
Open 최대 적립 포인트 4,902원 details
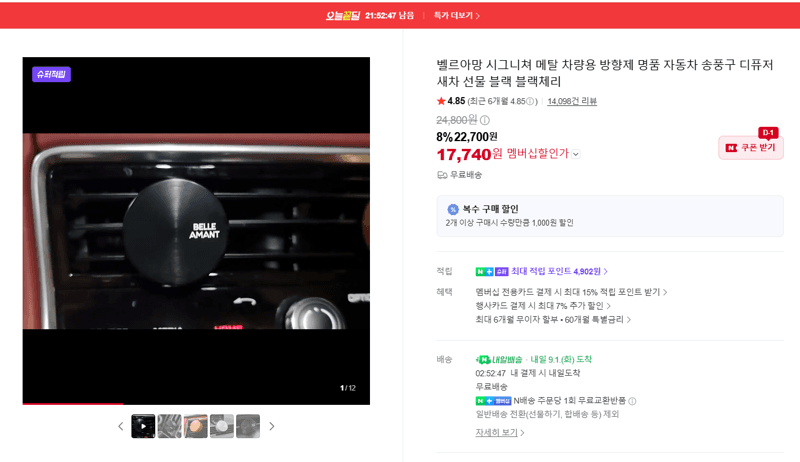click(x=559, y=271)
